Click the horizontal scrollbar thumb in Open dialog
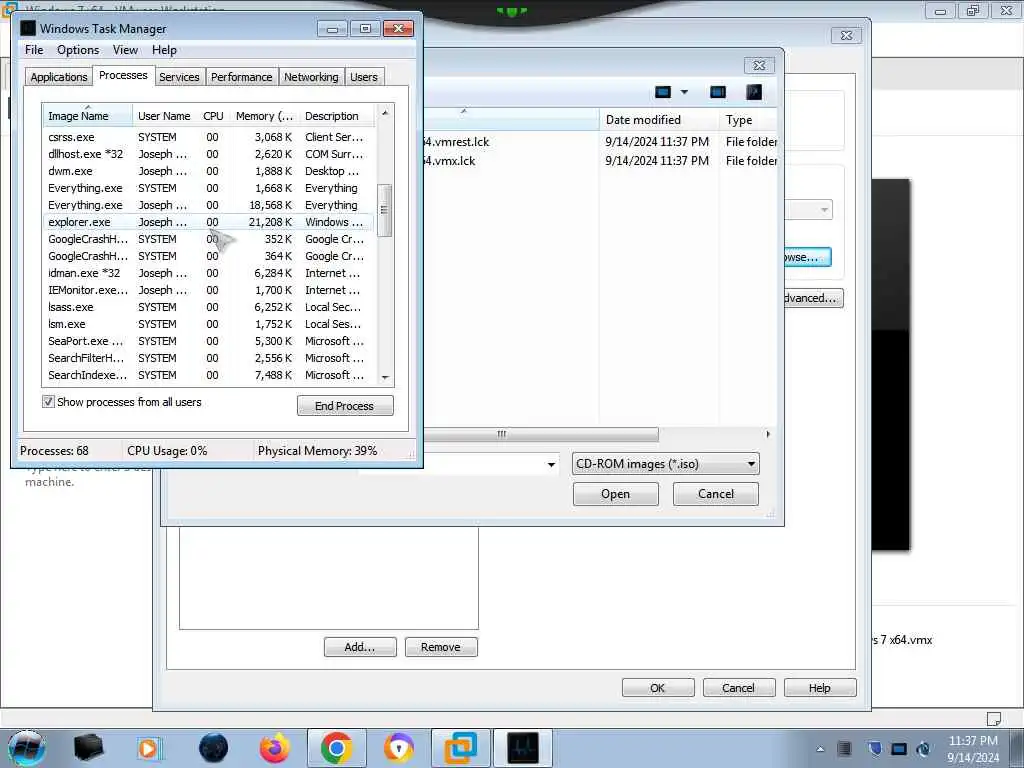Screen dimensions: 1024x768 [x=541, y=434]
